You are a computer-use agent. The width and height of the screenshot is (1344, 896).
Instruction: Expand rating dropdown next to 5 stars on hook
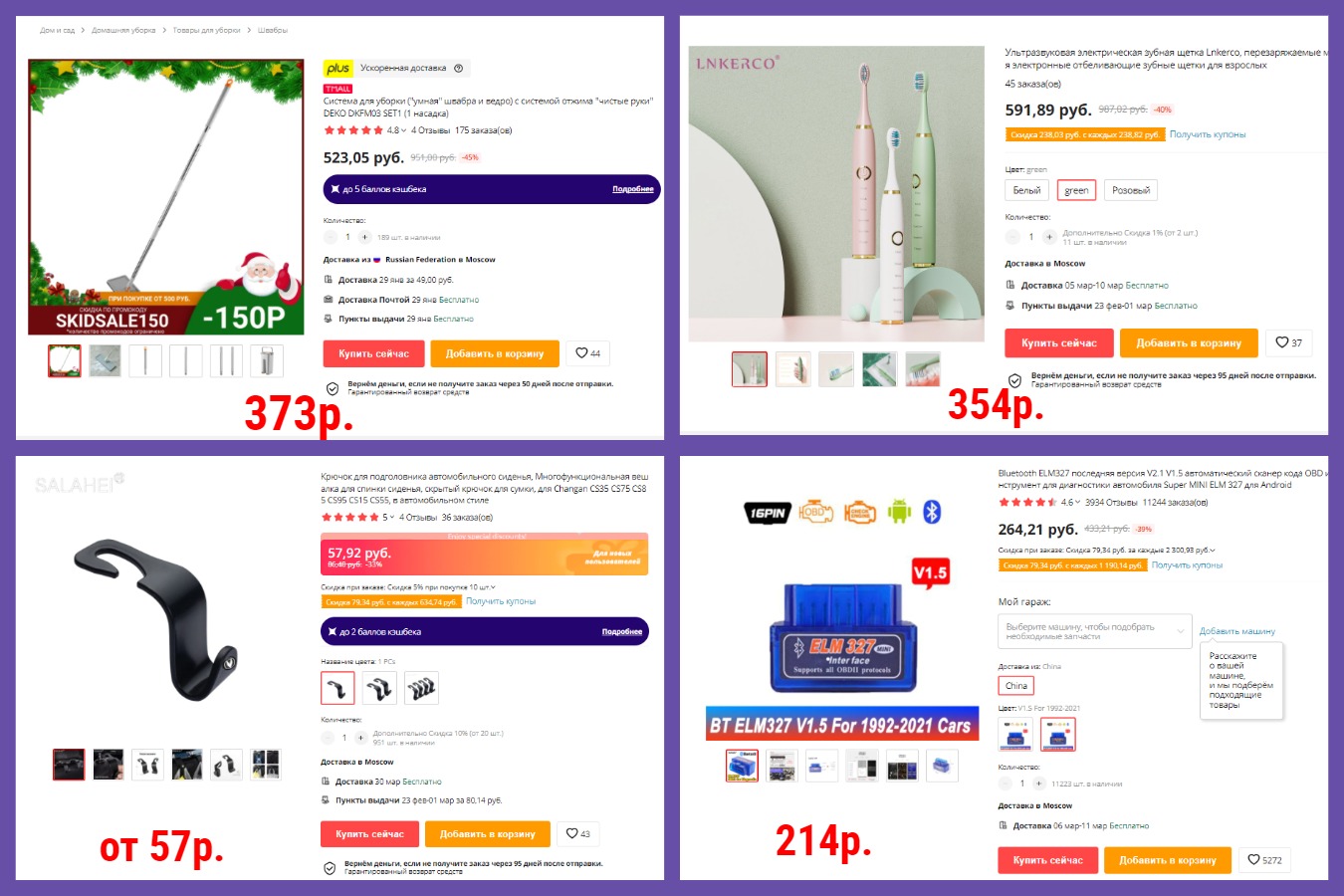click(392, 517)
